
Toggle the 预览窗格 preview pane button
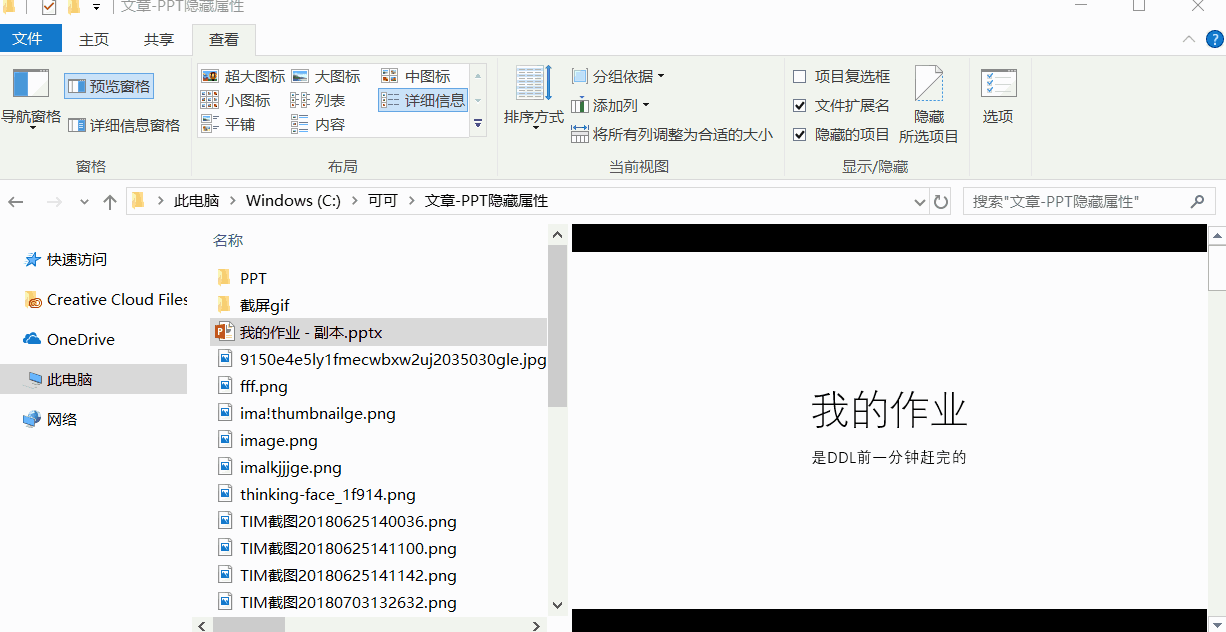pyautogui.click(x=109, y=86)
